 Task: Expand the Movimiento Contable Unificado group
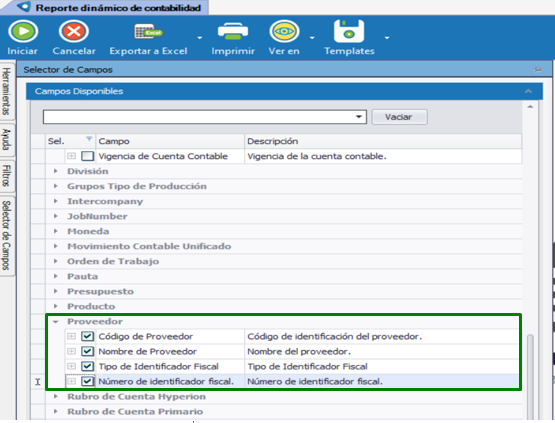(x=56, y=246)
